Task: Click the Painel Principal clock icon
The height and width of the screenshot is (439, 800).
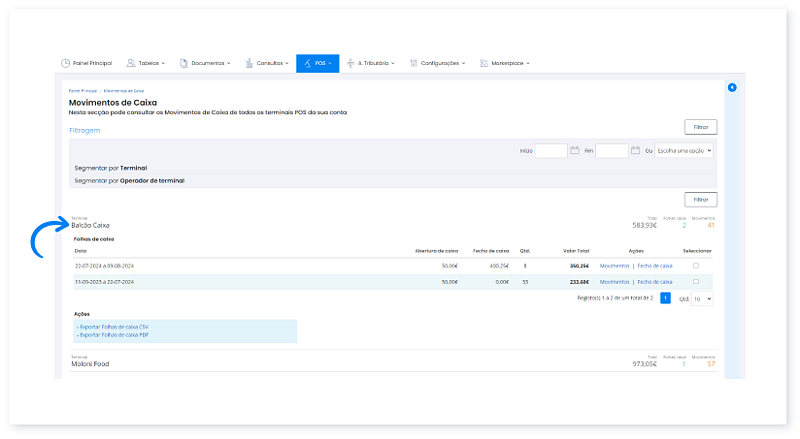Action: click(x=66, y=63)
